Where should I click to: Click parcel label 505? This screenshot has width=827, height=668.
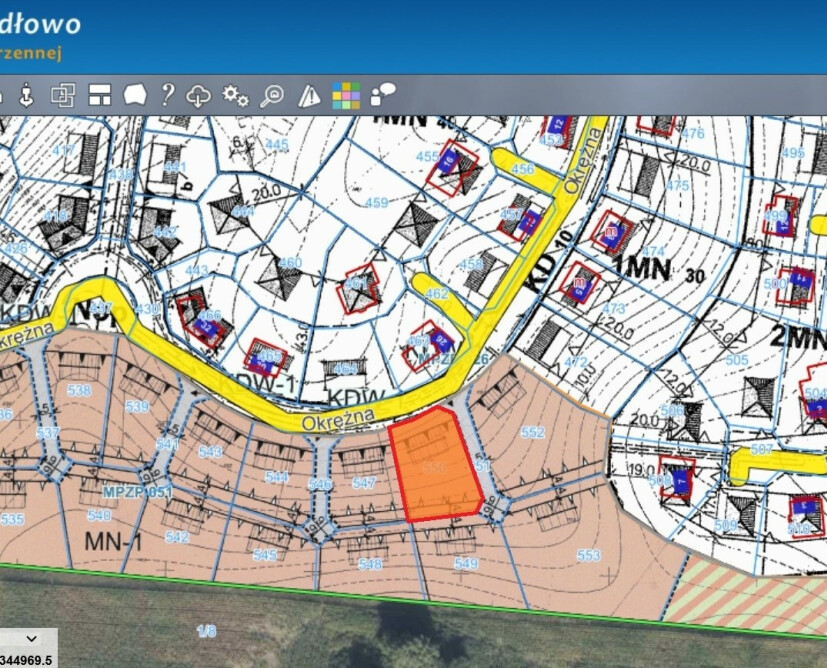[737, 360]
